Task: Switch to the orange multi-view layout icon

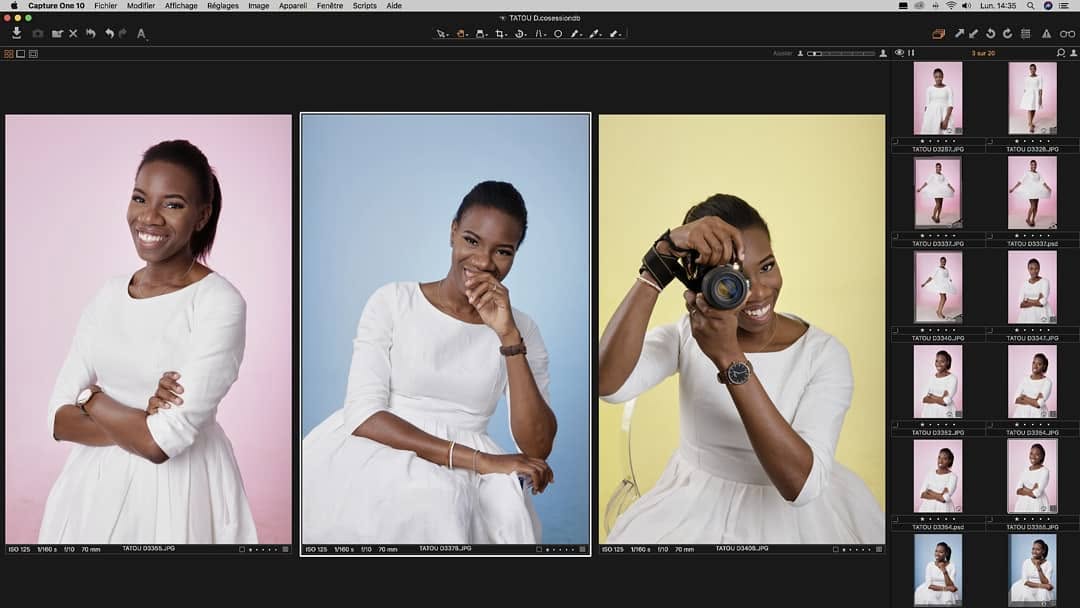Action: 9,54
